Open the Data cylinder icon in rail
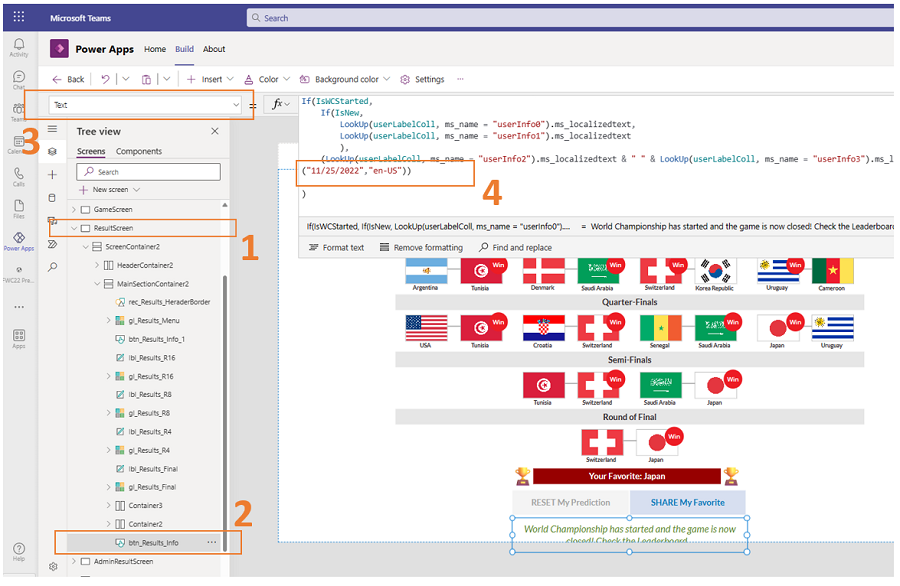 pos(52,198)
